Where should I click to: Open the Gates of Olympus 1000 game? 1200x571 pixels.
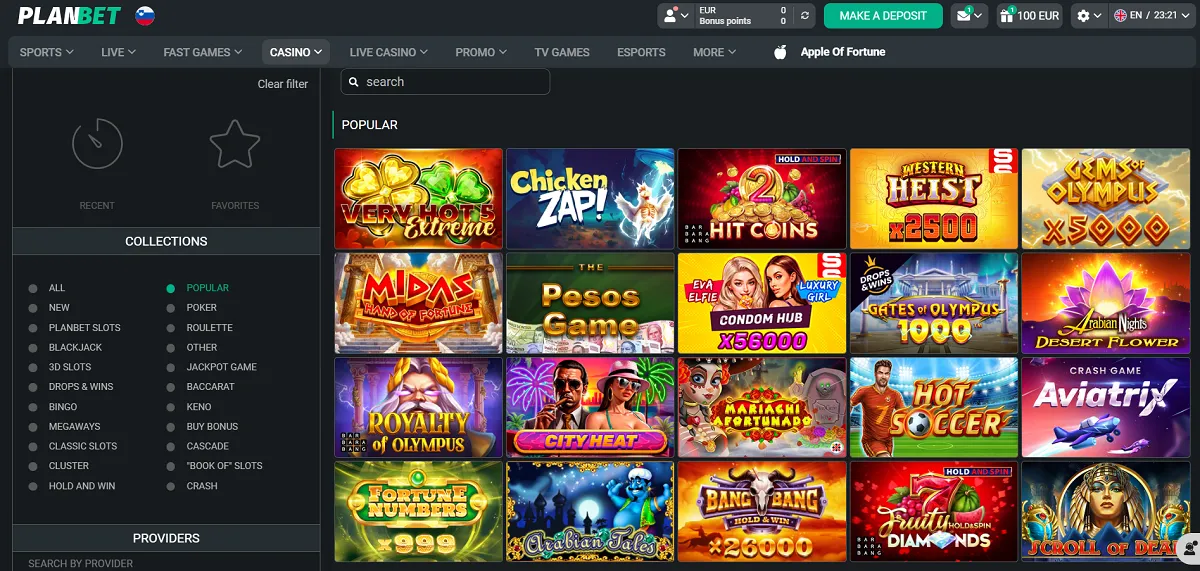pyautogui.click(x=934, y=303)
